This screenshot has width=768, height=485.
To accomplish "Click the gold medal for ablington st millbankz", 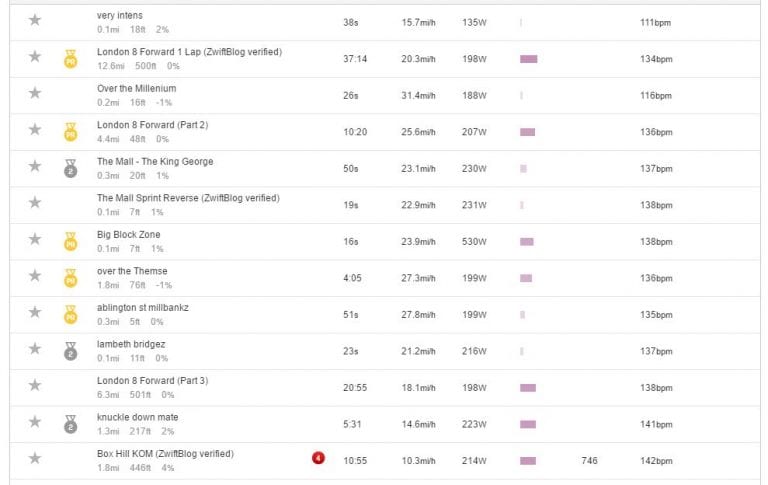I will [71, 315].
